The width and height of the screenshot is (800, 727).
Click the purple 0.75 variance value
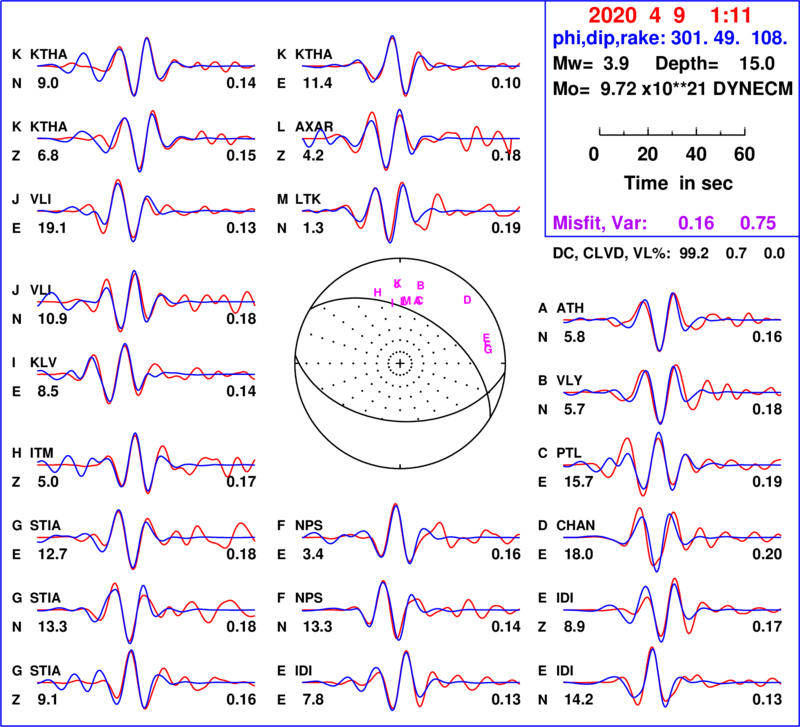(758, 223)
